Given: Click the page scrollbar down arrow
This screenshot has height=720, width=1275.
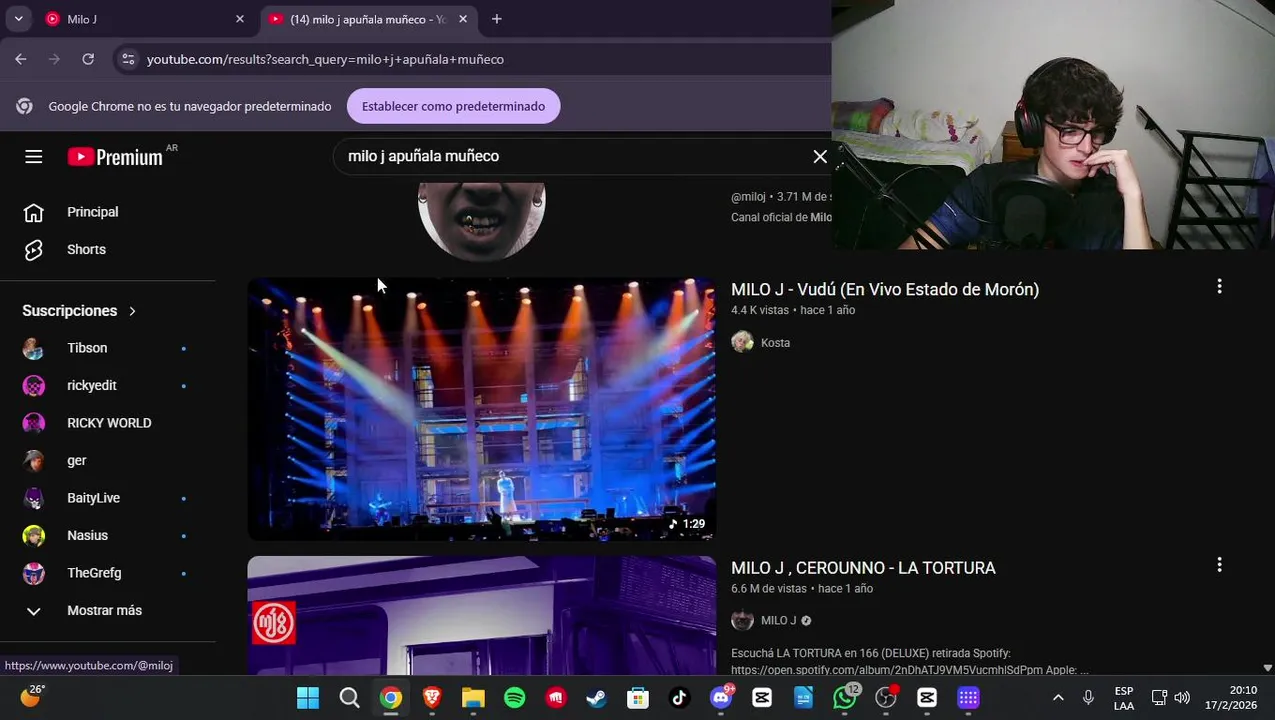Looking at the screenshot, I should coord(1267,667).
